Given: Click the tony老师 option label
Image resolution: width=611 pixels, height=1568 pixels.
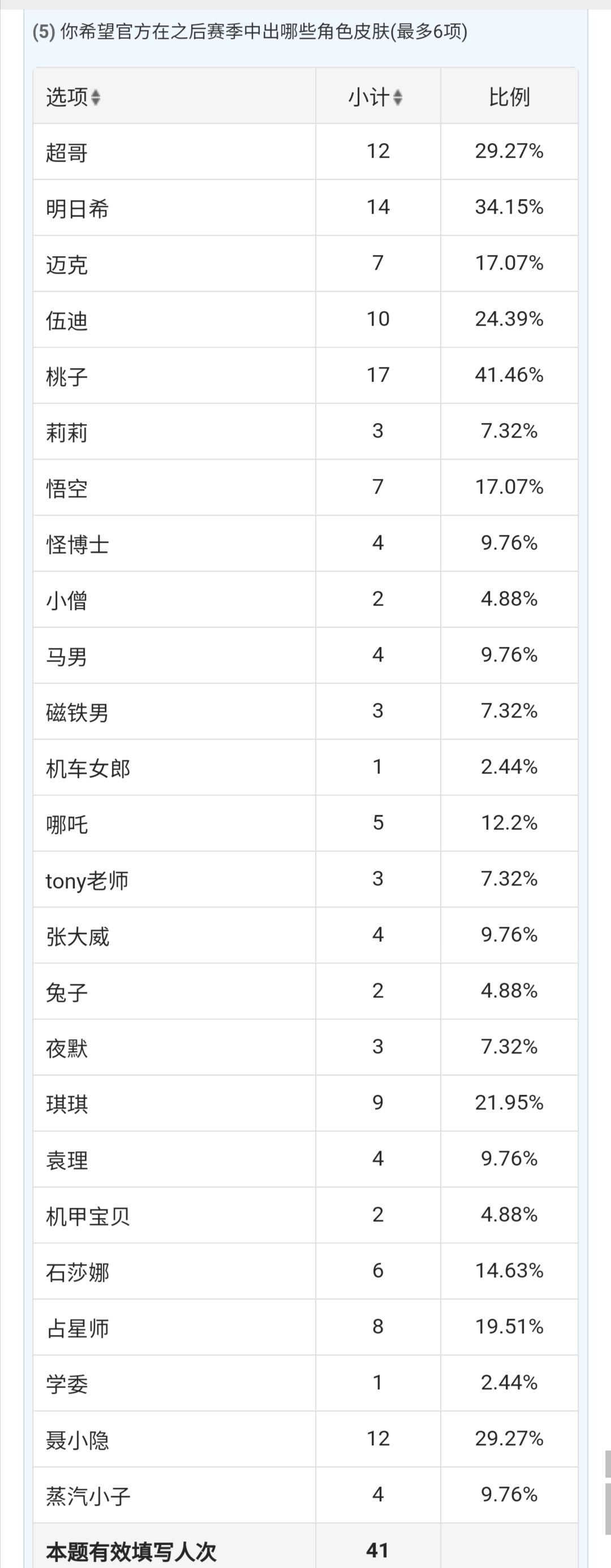Looking at the screenshot, I should [87, 881].
